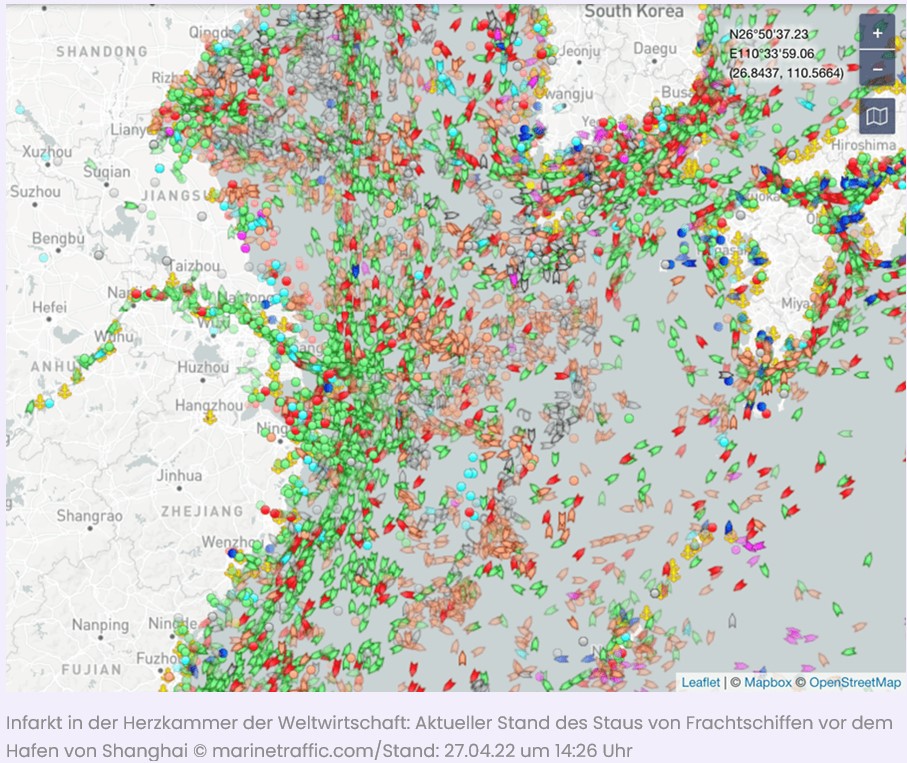Zoom in with the plus button
Screen dimensions: 907x763
[x=877, y=32]
